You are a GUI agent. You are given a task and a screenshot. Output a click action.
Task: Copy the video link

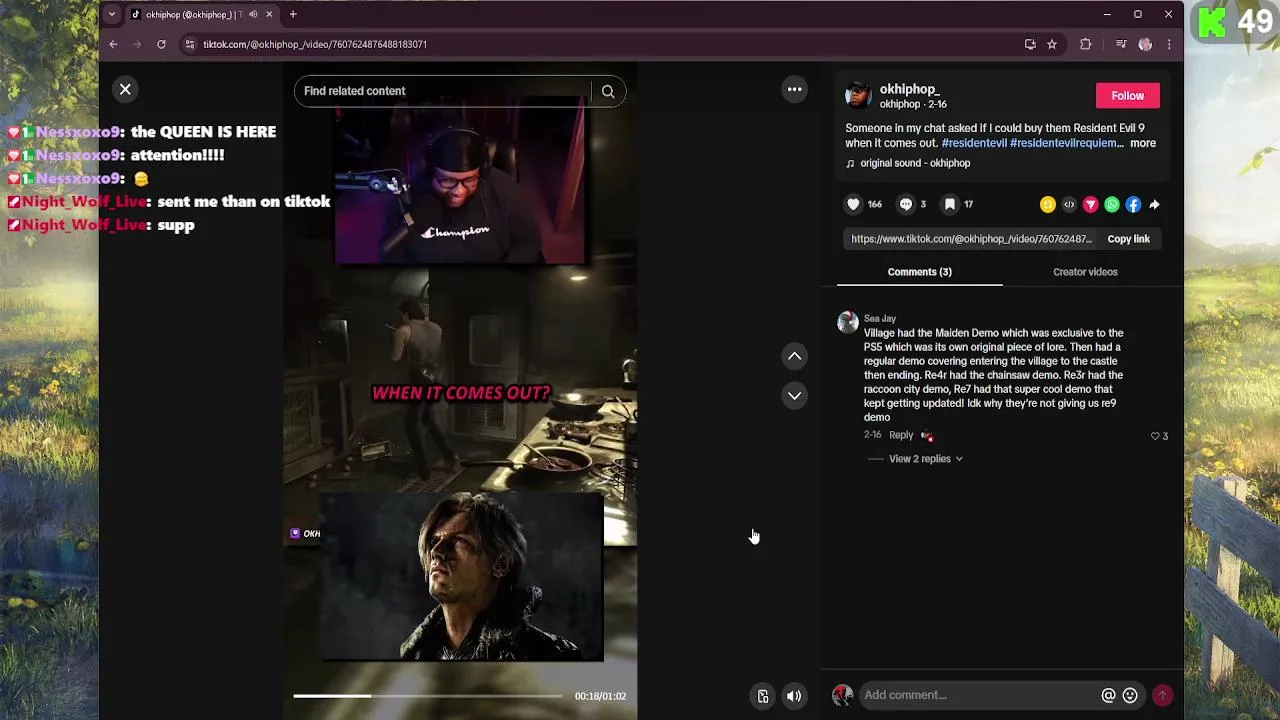tap(1128, 239)
